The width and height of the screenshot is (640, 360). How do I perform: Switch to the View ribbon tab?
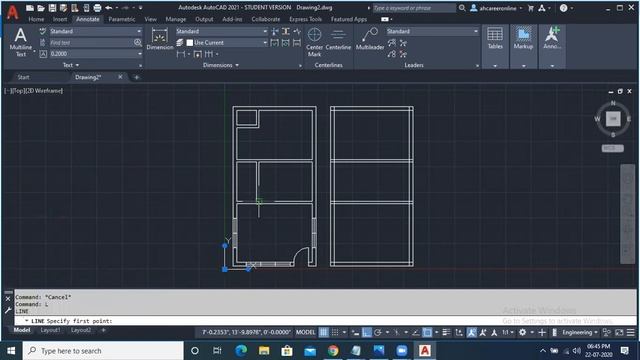(x=151, y=19)
